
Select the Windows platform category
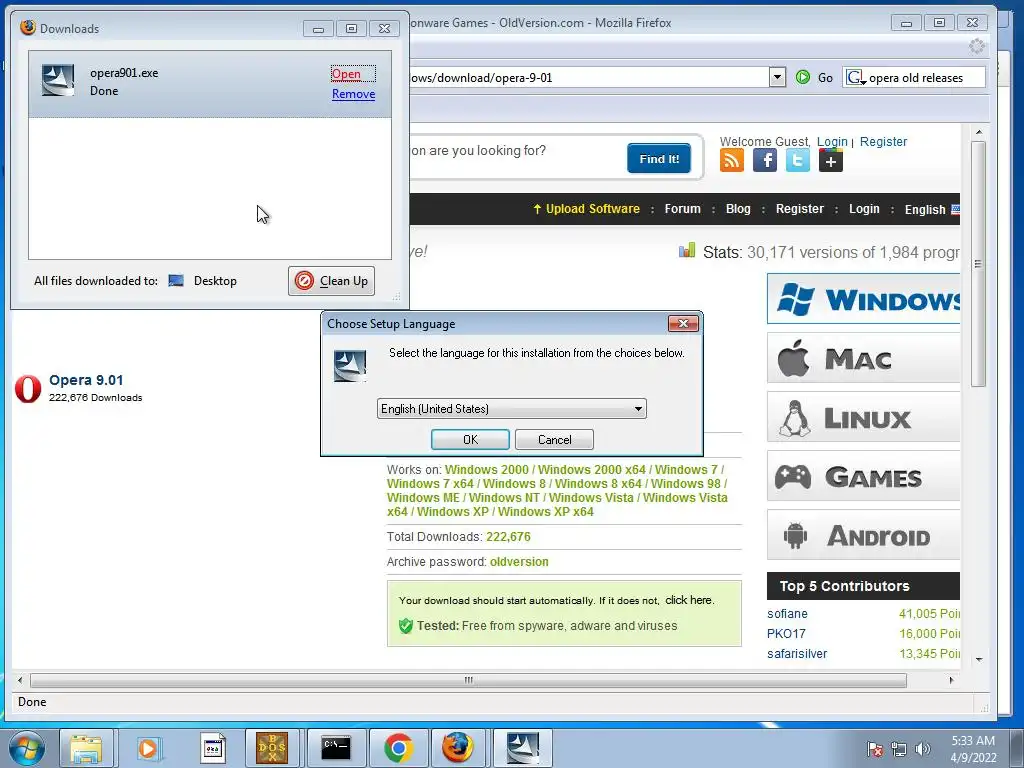[x=863, y=299]
